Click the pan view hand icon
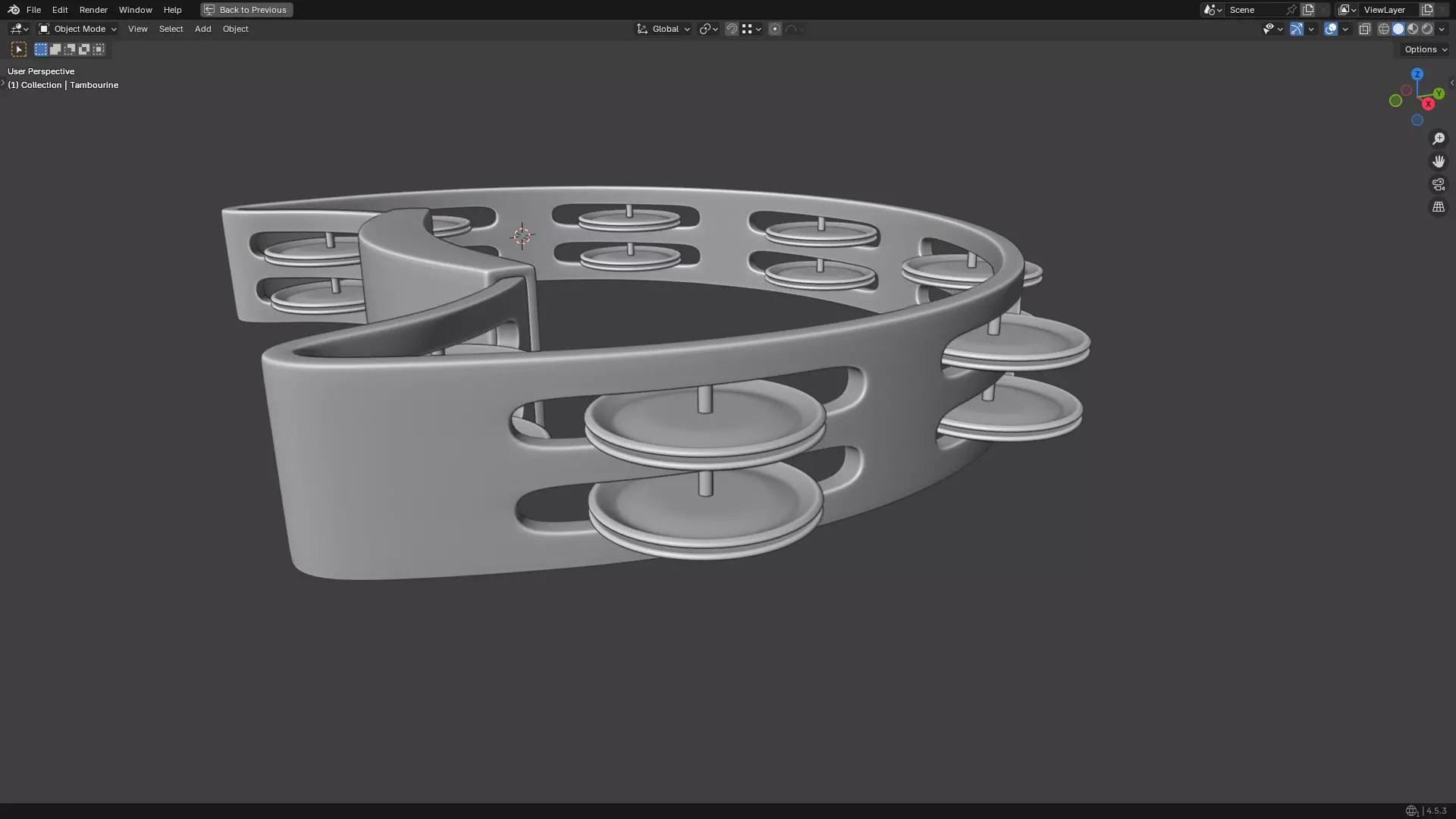Screen dimensions: 1456x819 tap(1438, 162)
